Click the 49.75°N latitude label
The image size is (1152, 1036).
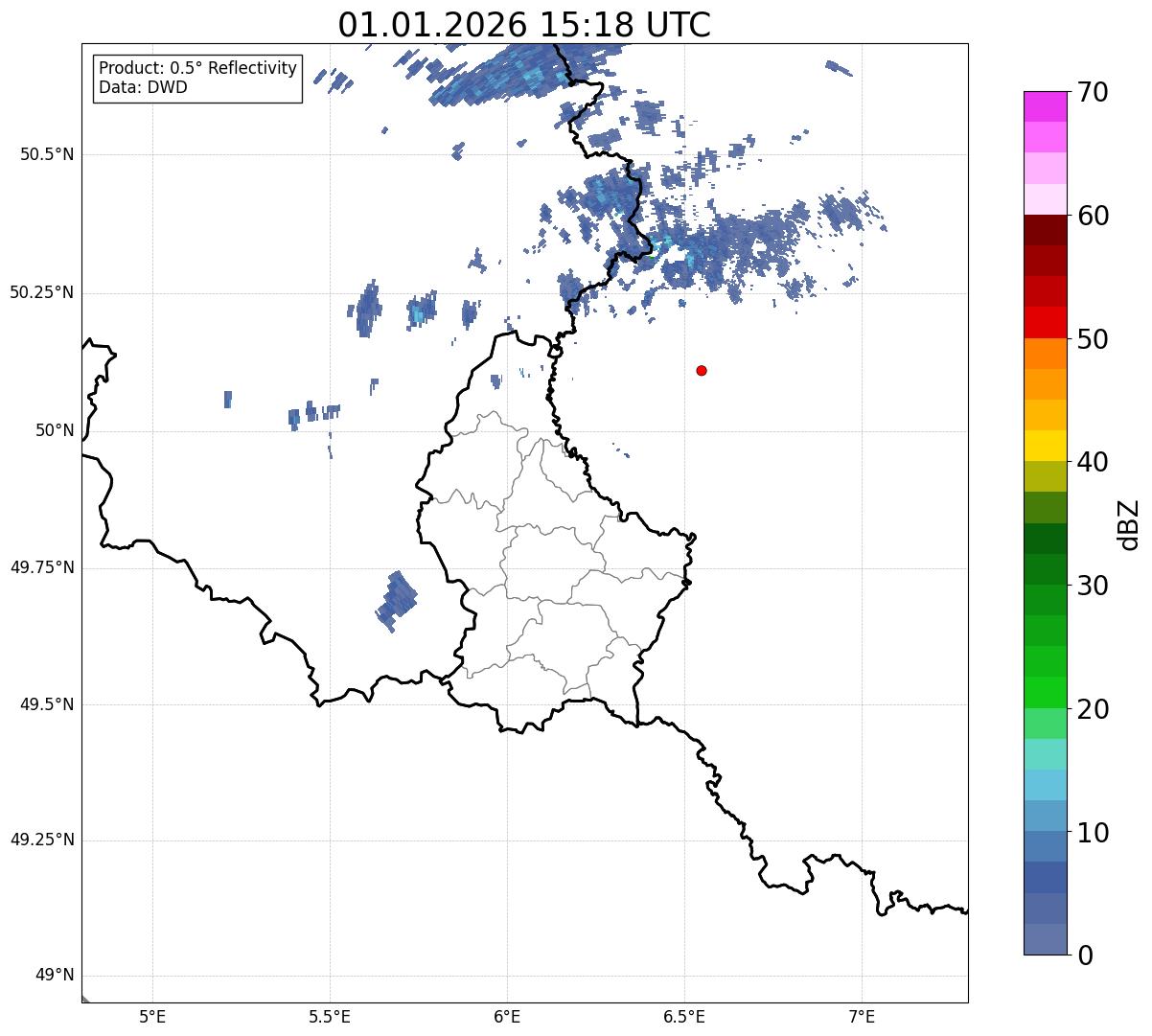click(41, 567)
